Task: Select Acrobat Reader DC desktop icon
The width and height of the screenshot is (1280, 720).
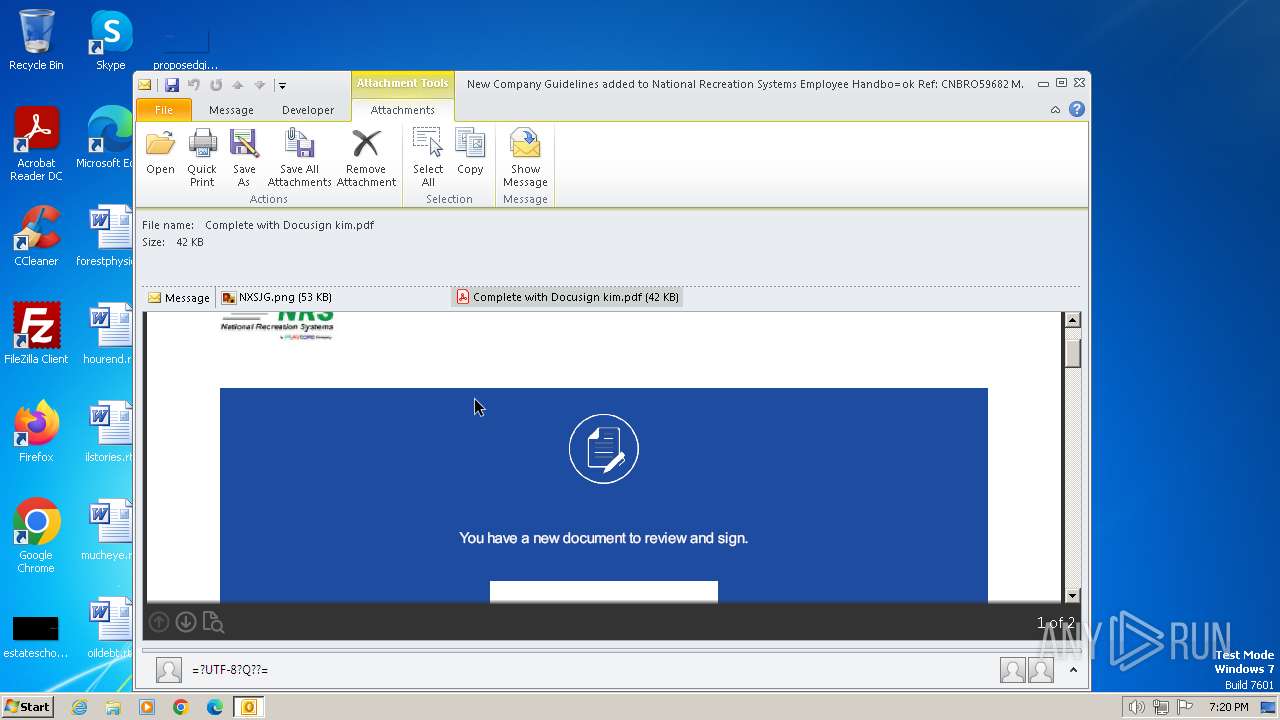Action: [x=36, y=145]
